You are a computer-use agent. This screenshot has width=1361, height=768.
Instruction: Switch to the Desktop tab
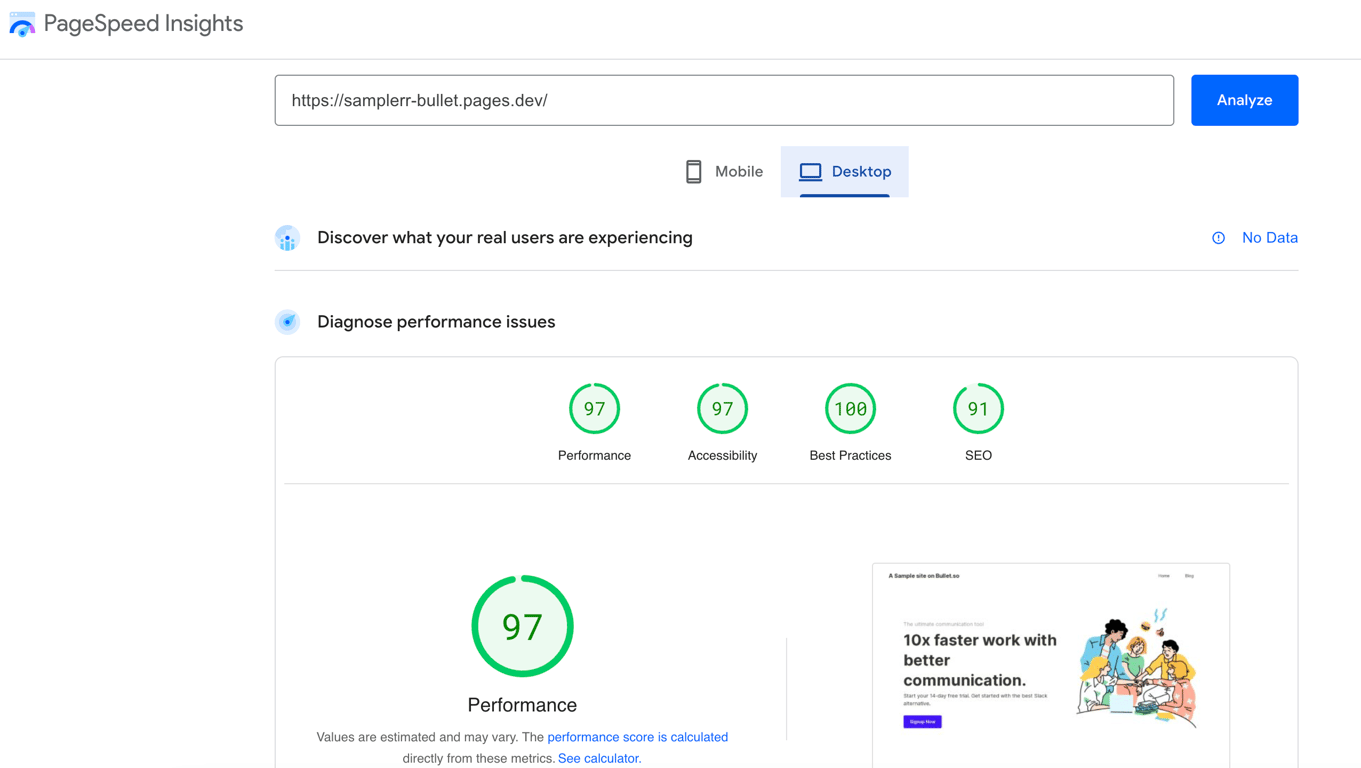coord(845,172)
